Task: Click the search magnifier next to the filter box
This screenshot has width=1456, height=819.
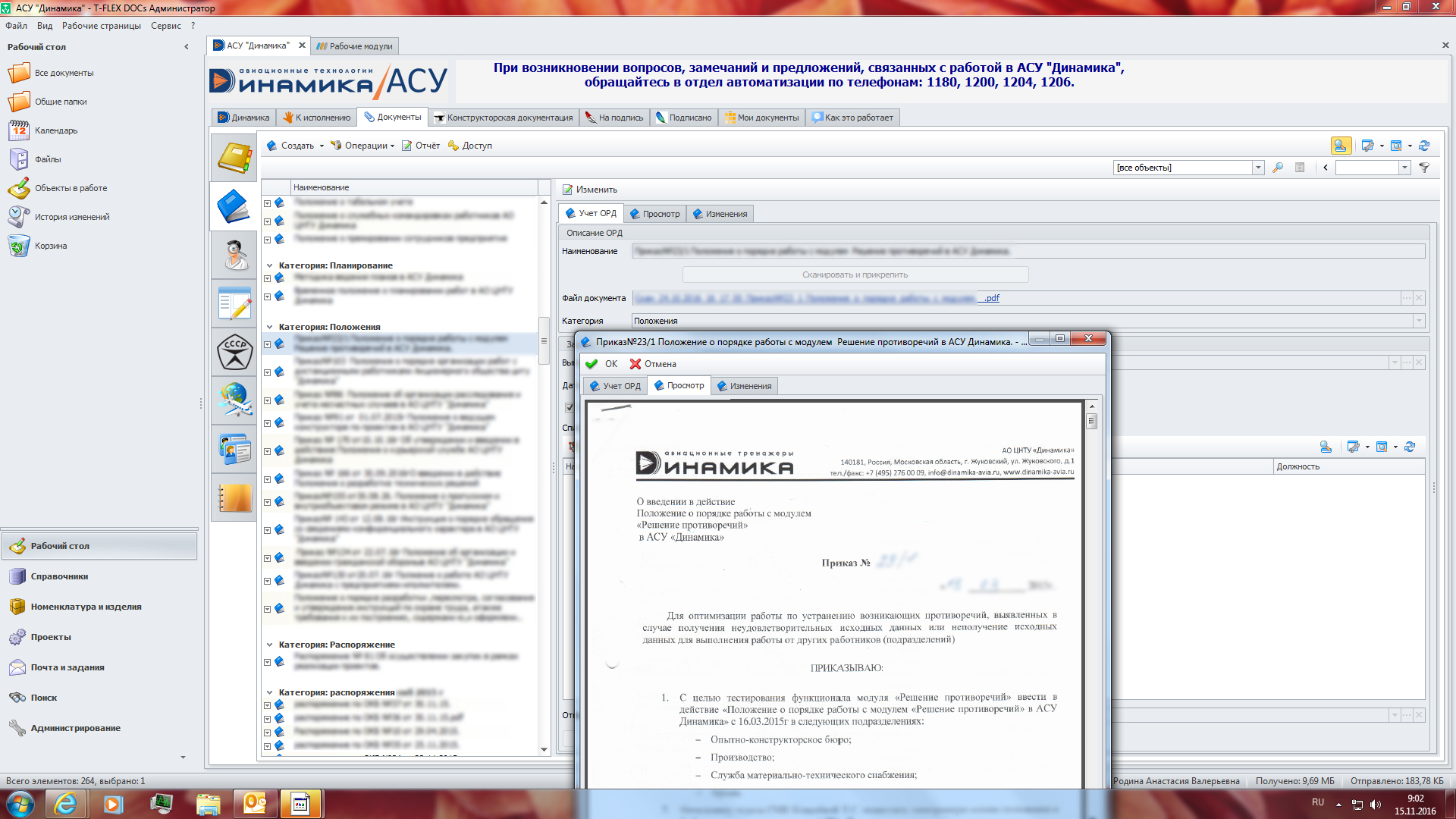Action: point(1278,168)
